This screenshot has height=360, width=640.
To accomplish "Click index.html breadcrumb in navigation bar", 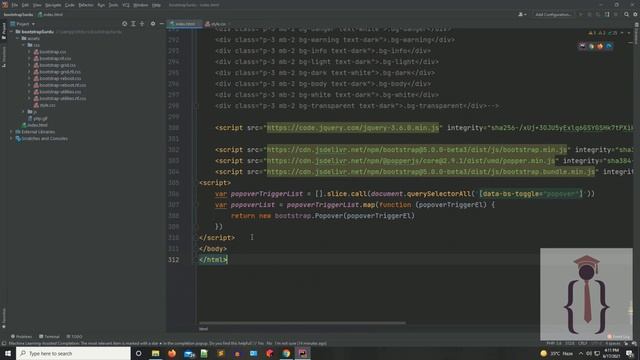I will point(51,14).
